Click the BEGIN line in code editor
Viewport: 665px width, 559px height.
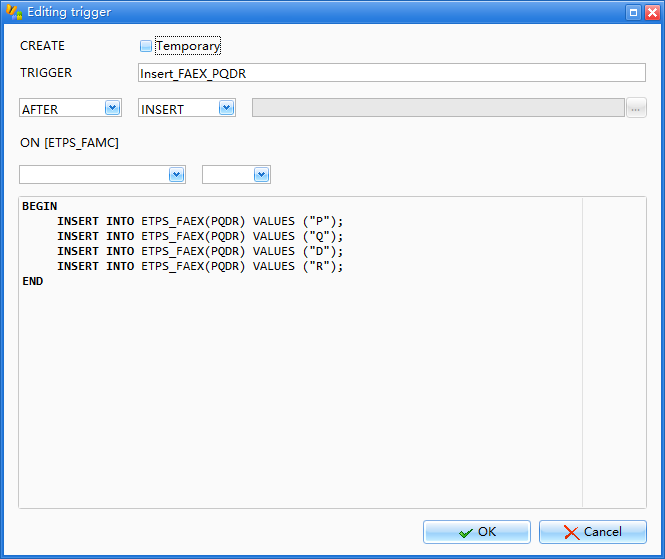tap(39, 206)
